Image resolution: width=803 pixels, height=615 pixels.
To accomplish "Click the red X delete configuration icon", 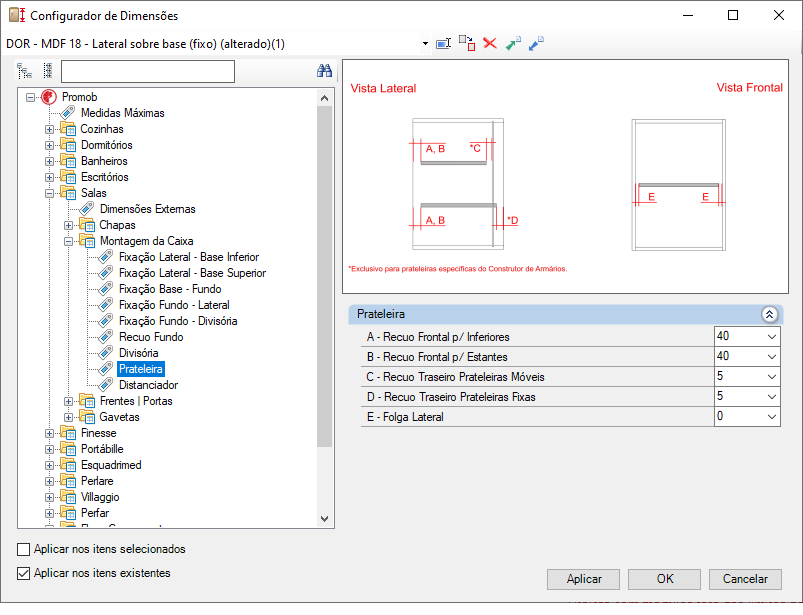I will tap(490, 44).
